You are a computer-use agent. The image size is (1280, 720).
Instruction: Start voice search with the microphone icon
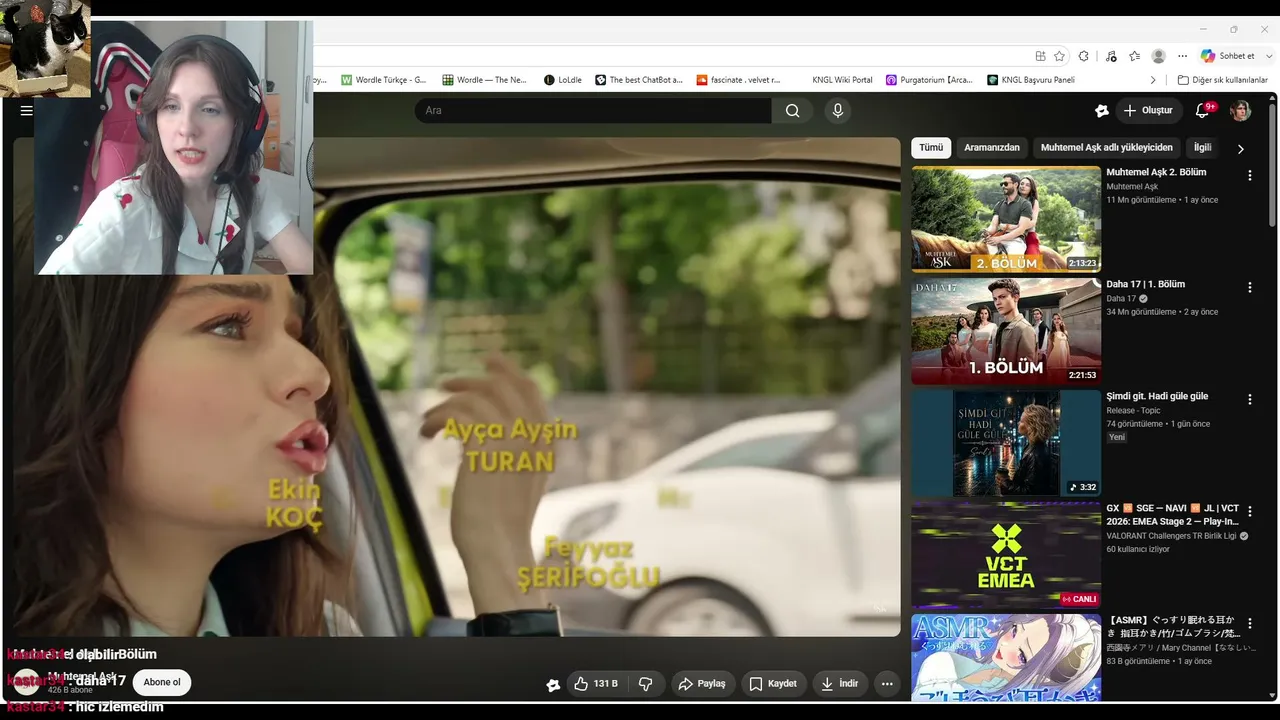click(x=838, y=110)
